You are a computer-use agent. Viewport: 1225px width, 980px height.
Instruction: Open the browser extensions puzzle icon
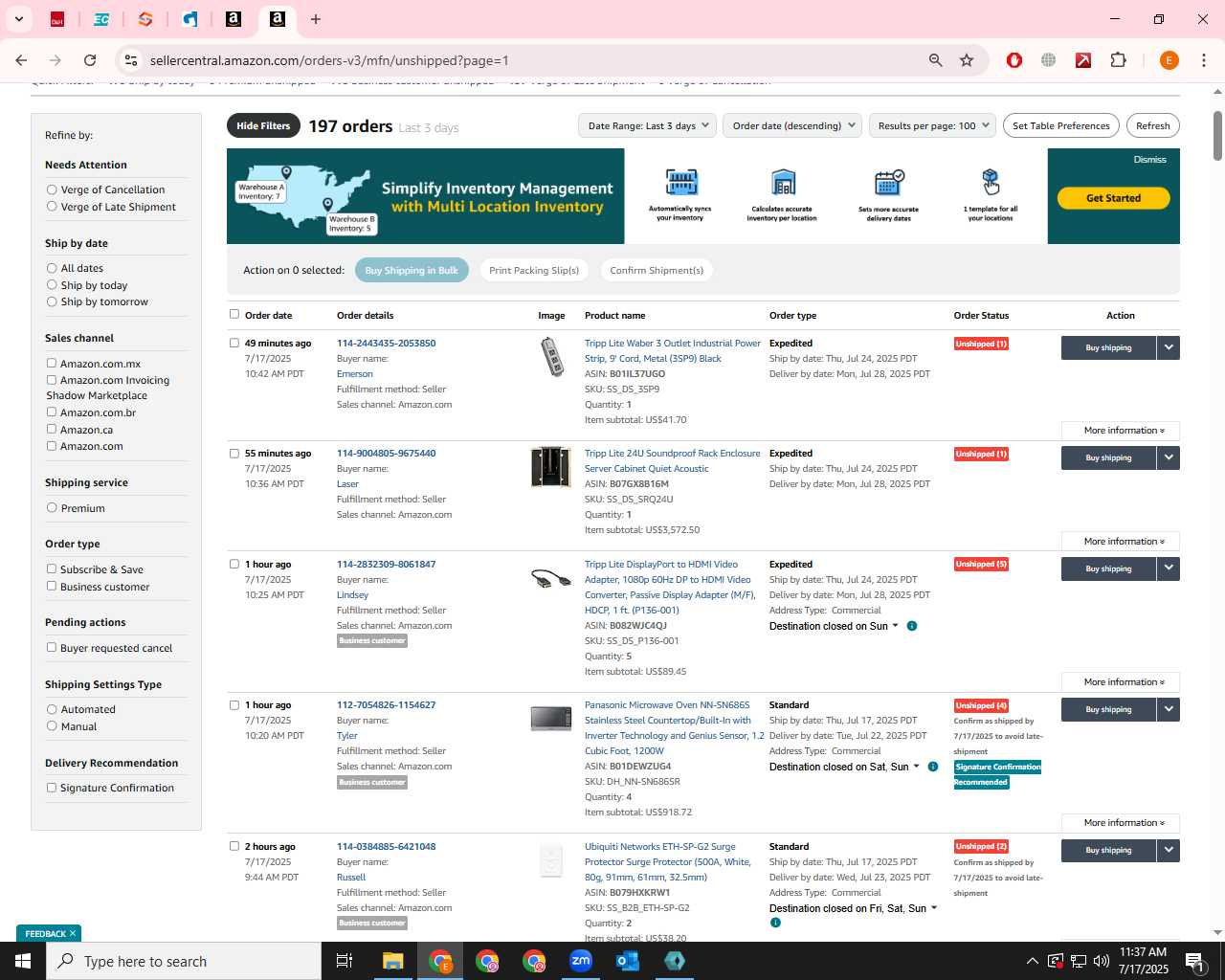coord(1118,60)
